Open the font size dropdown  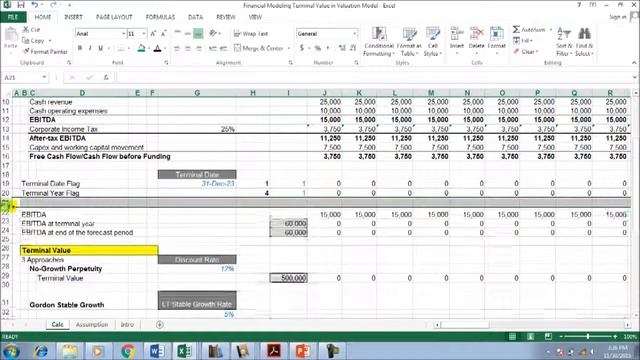pyautogui.click(x=144, y=33)
